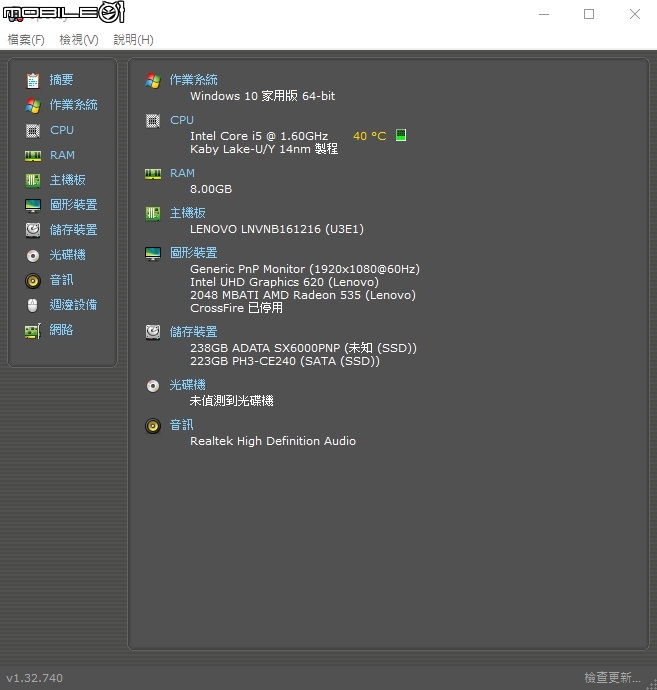Open the 網路 network card icon in sidebar
This screenshot has height=690, width=657.
tap(33, 331)
